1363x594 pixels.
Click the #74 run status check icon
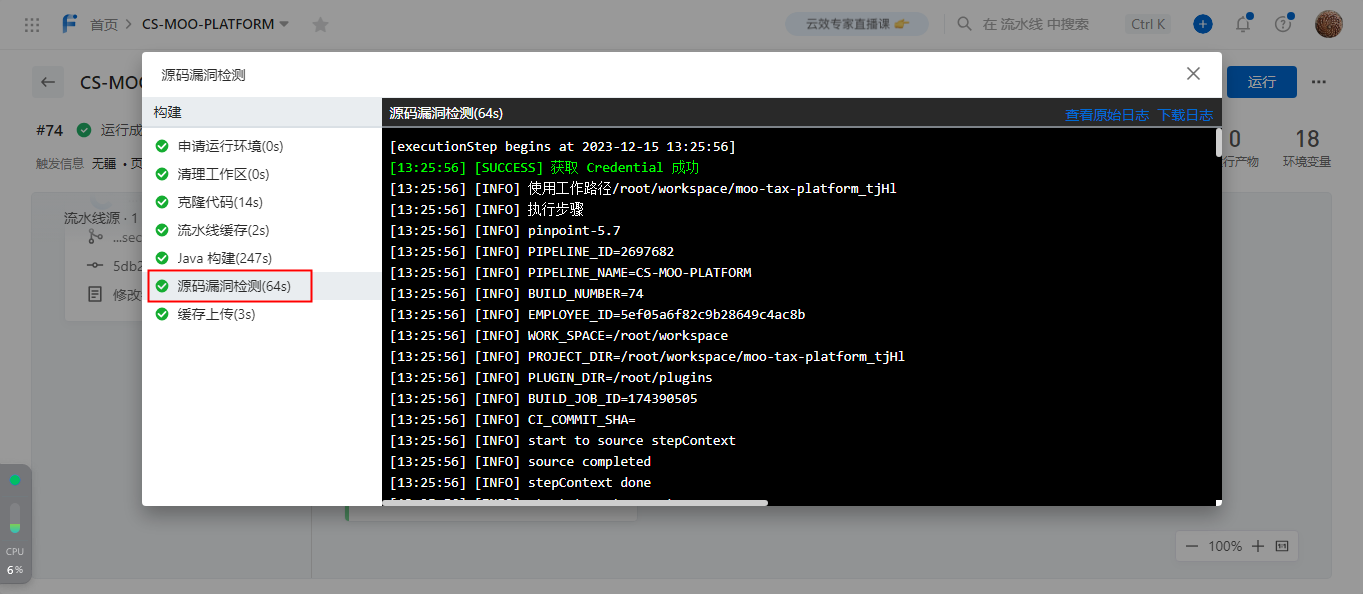coord(84,130)
